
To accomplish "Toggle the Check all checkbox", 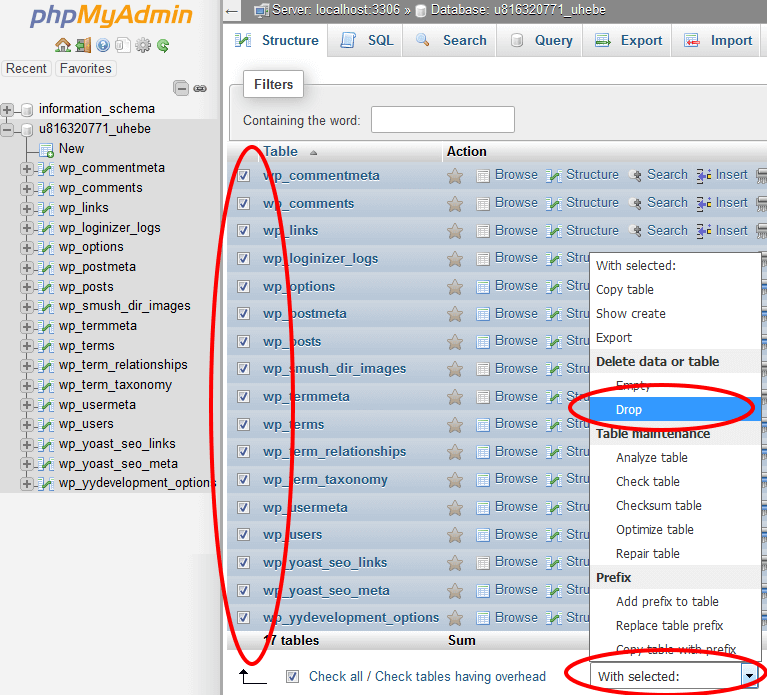I will (293, 676).
